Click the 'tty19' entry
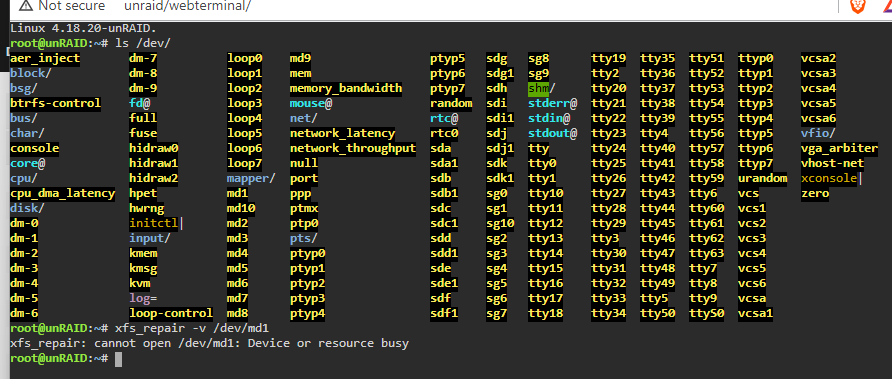Screen dimensions: 892x379 (609, 58)
